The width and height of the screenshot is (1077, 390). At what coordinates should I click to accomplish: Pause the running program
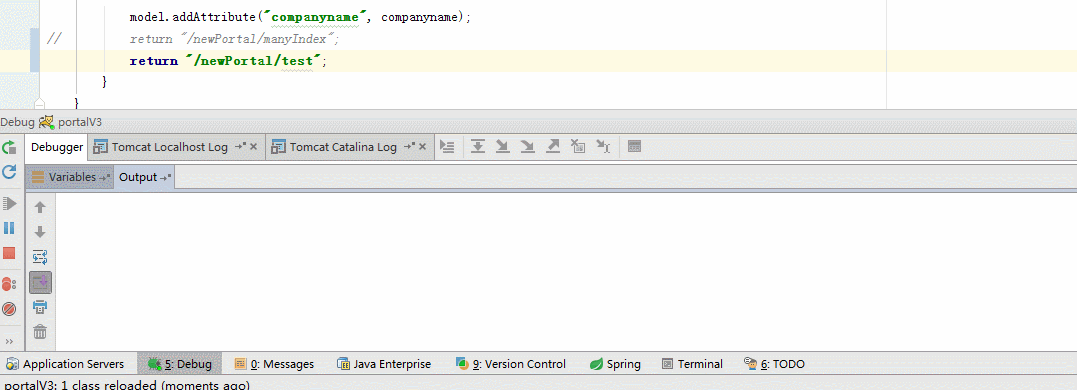click(9, 228)
